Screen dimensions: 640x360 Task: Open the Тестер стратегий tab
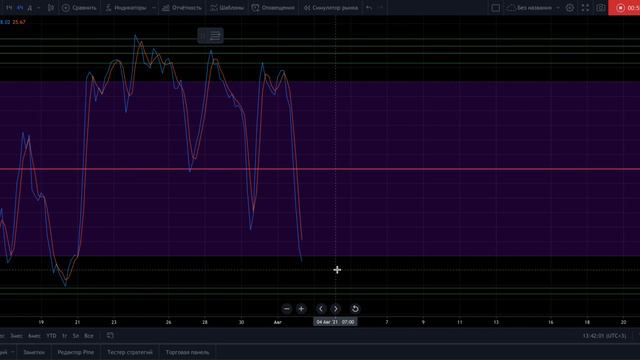130,352
